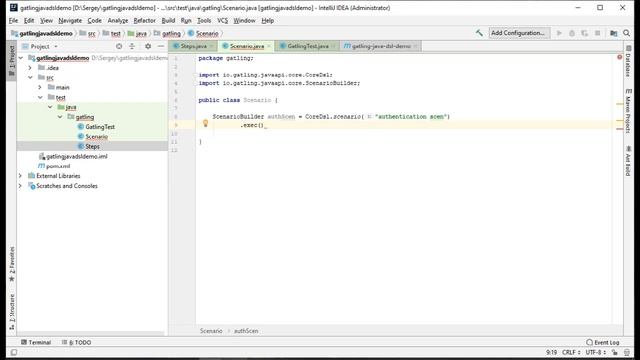This screenshot has width=640, height=360.
Task: Collapse the java folder
Action: tap(50, 107)
